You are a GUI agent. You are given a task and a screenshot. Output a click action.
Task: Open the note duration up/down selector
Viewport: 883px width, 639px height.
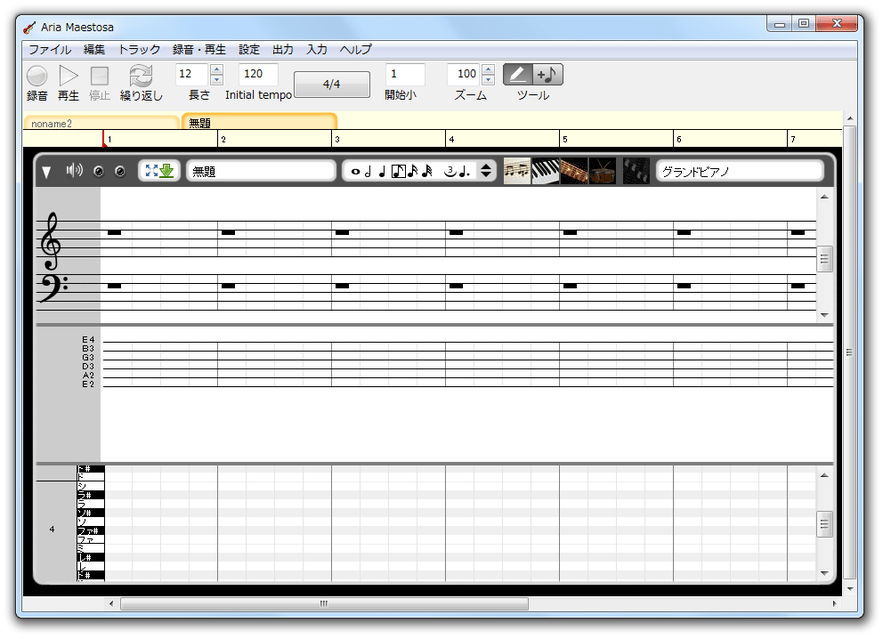click(x=485, y=171)
